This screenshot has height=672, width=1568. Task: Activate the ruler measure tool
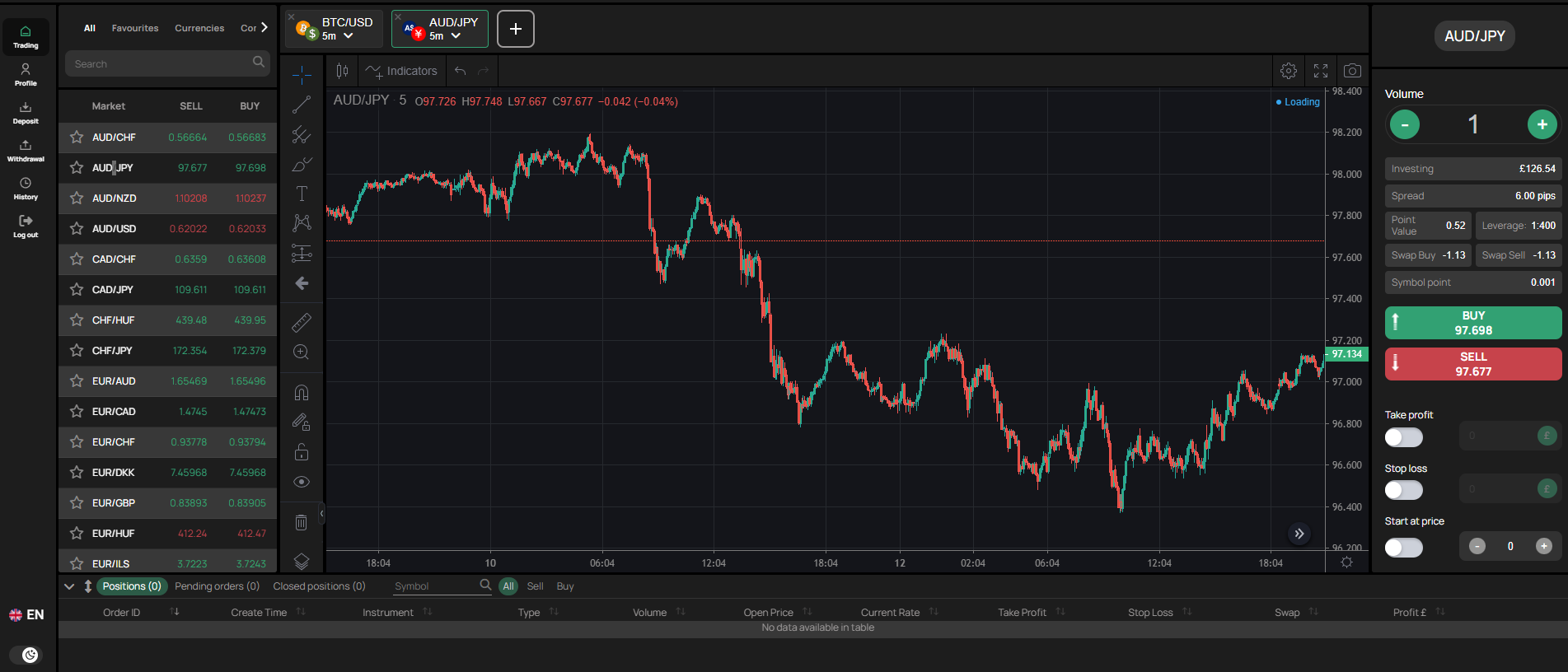coord(302,322)
